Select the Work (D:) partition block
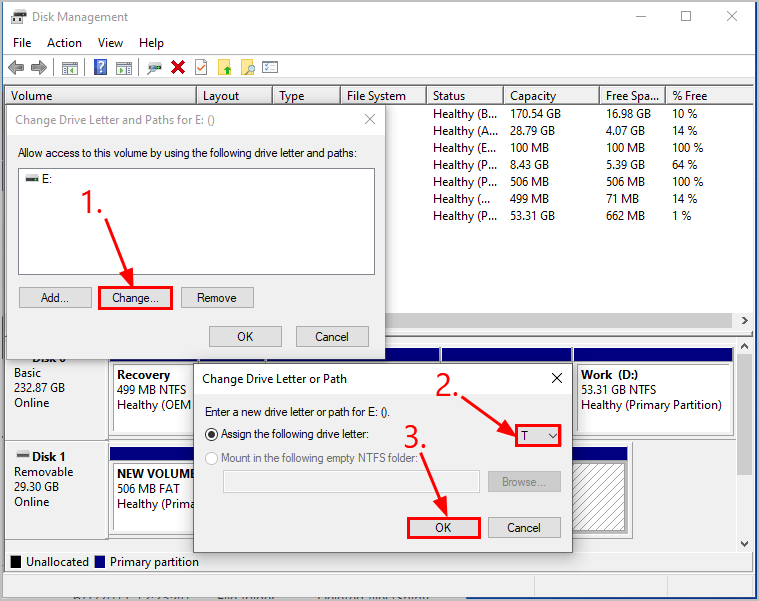 (x=653, y=397)
